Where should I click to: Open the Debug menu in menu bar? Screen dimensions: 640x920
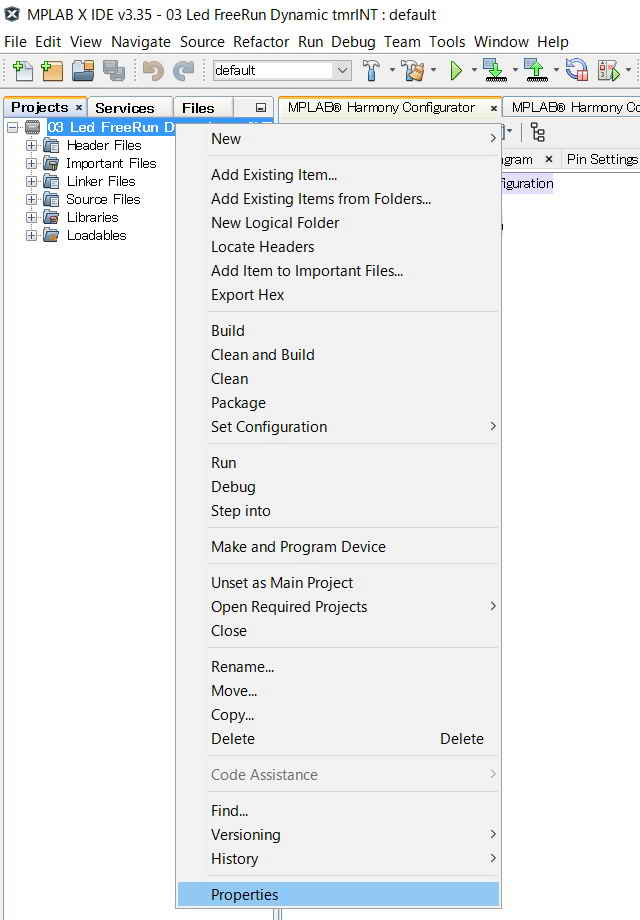tap(353, 42)
